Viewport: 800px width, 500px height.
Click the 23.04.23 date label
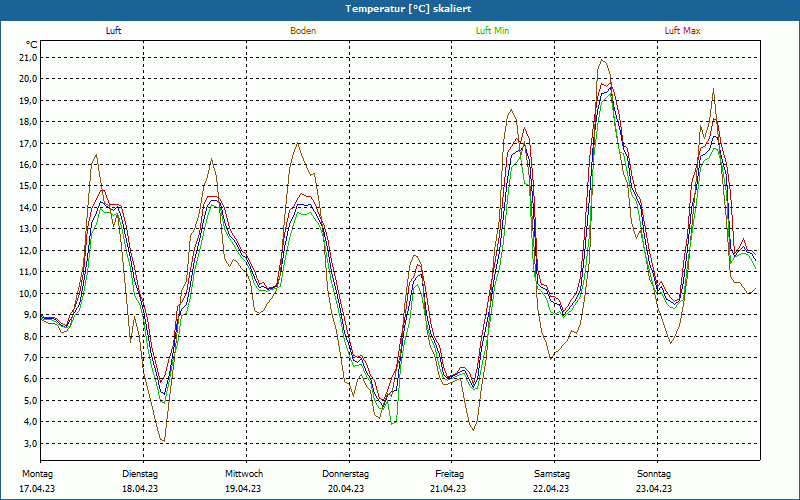[654, 489]
